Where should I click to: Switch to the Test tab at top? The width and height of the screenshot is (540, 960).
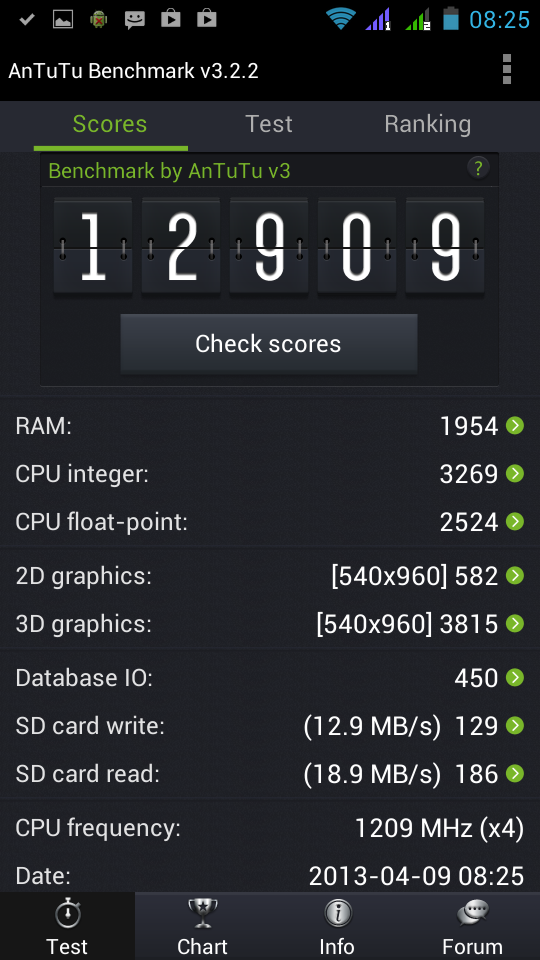[269, 124]
